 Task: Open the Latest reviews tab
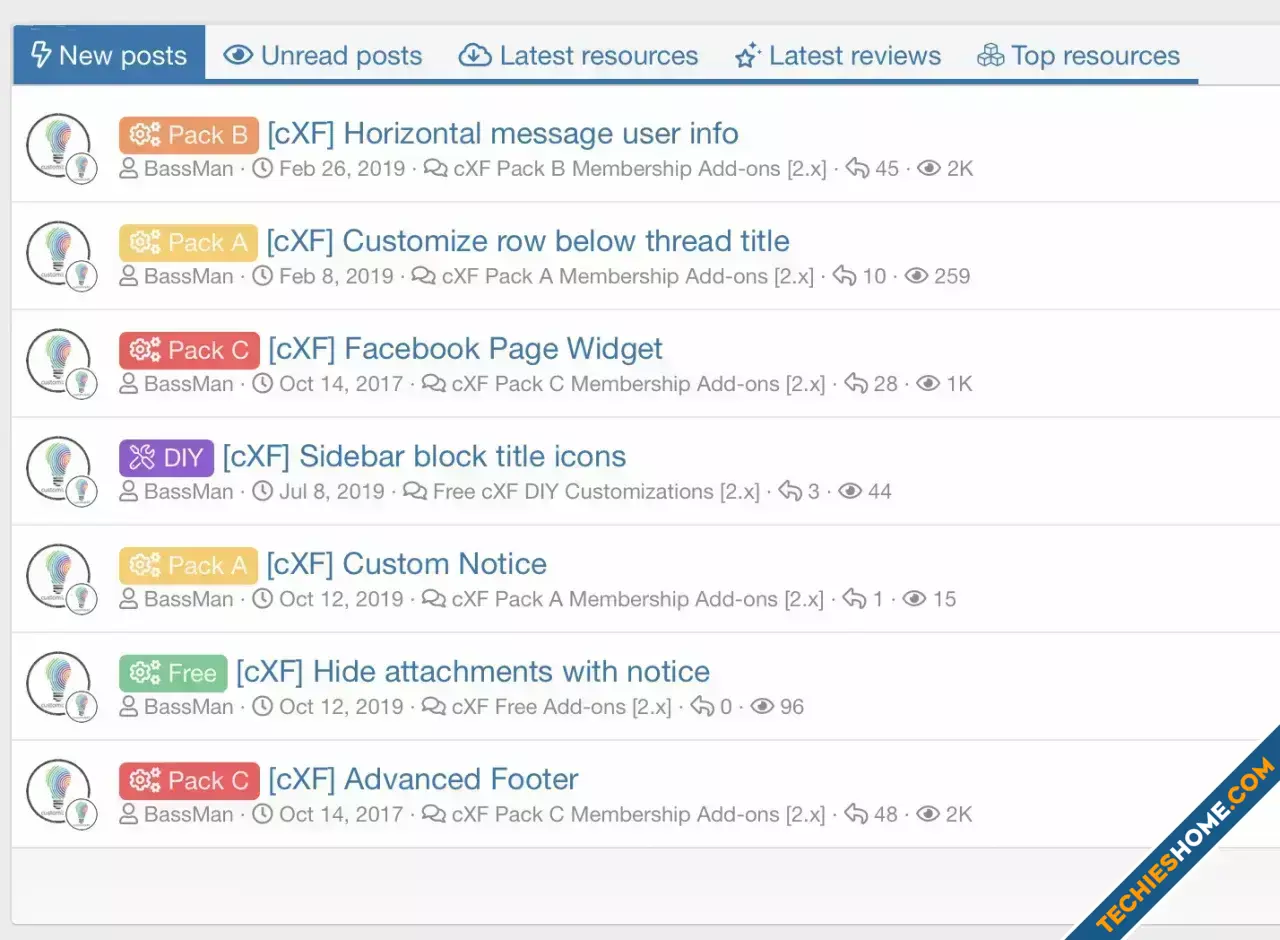click(x=838, y=55)
